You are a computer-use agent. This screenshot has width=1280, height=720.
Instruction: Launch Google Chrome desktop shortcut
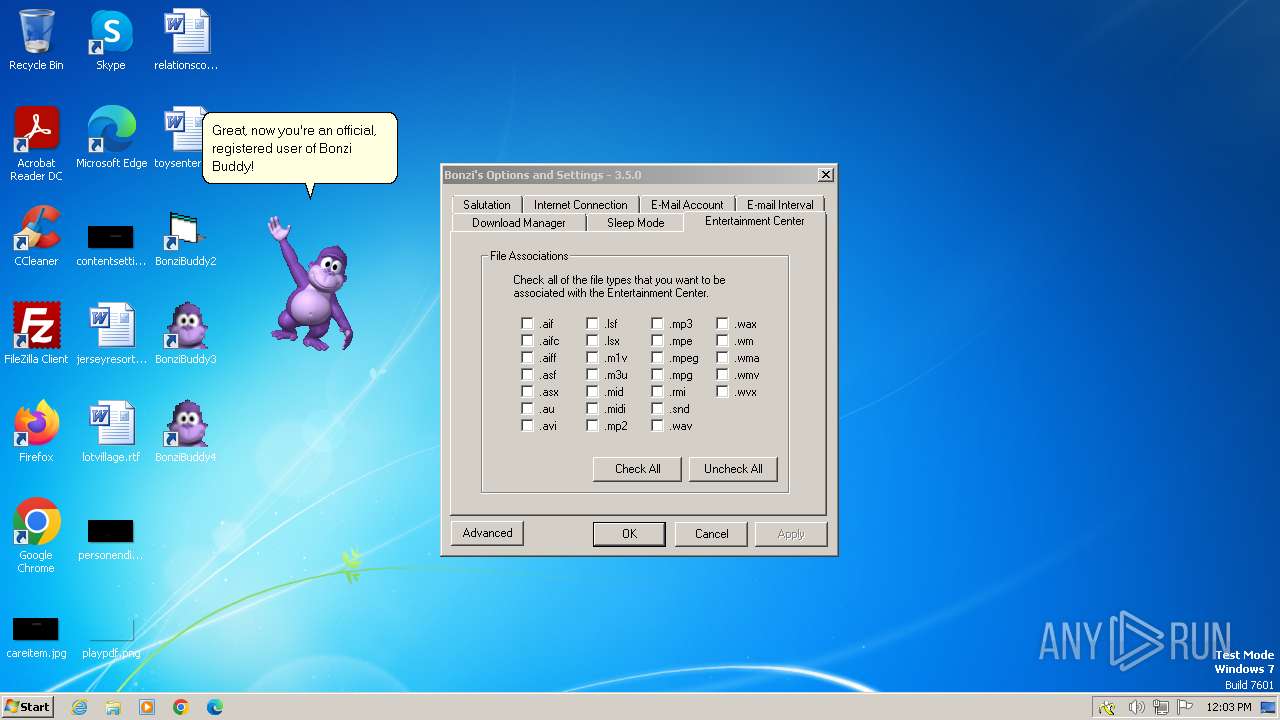[x=36, y=536]
